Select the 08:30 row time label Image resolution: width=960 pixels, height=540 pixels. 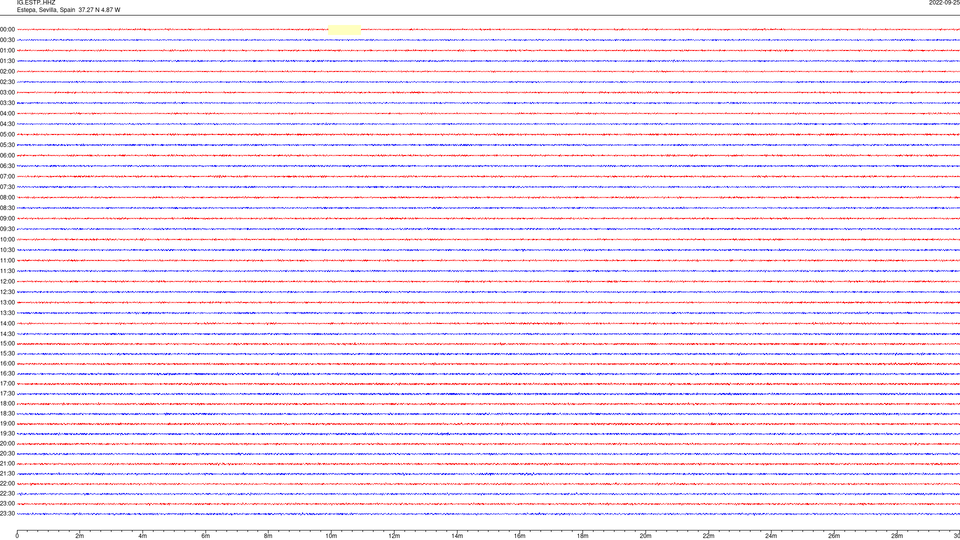7,208
